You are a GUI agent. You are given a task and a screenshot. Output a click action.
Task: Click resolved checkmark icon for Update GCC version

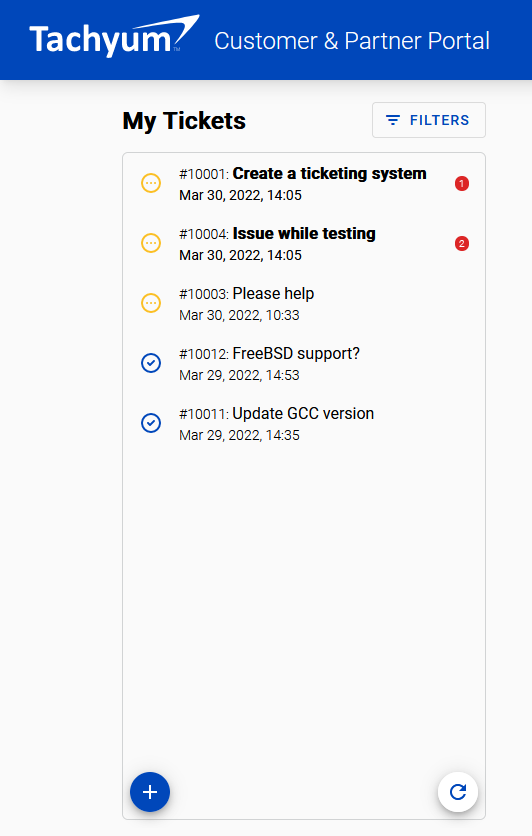[x=151, y=423]
